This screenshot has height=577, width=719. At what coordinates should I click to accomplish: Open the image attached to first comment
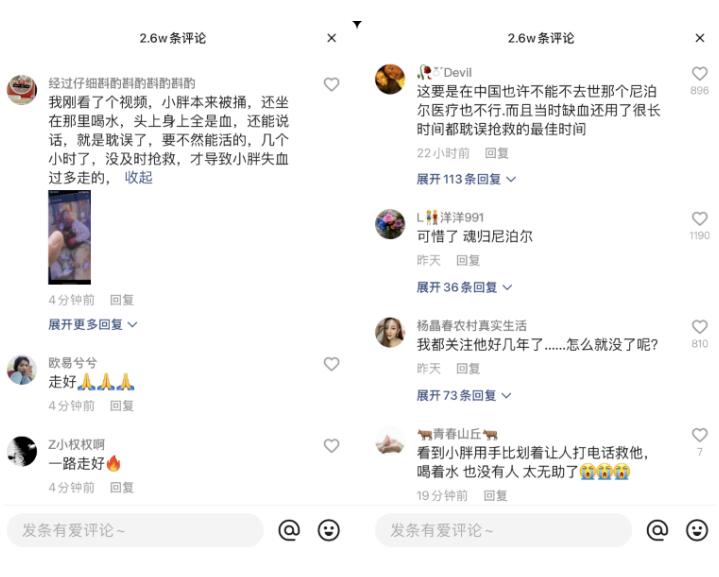(69, 237)
